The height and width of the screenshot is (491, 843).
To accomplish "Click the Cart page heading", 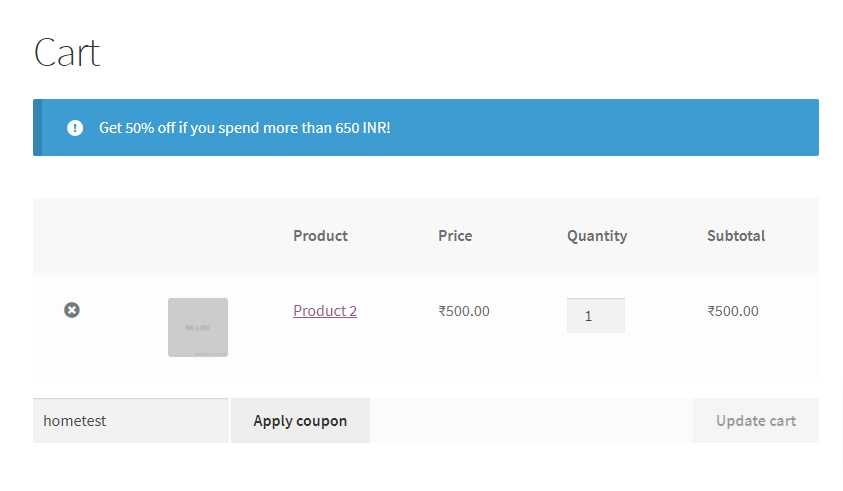I will [67, 53].
